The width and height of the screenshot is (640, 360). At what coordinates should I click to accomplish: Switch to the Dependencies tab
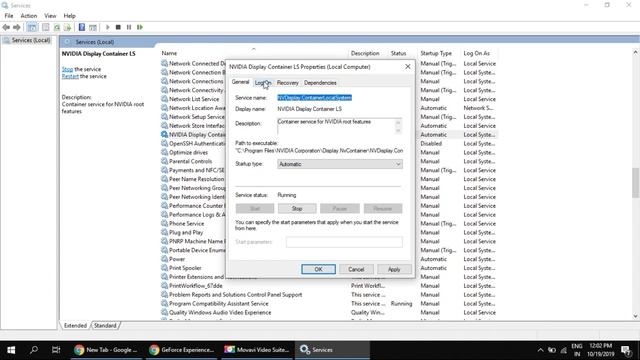[320, 83]
